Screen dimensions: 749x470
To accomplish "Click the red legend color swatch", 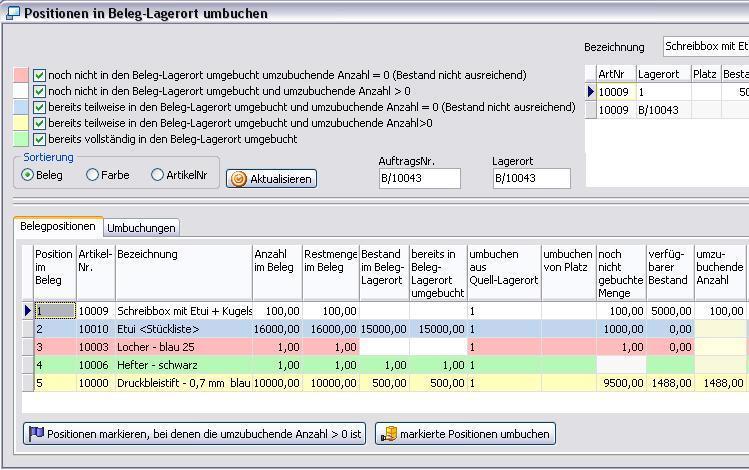I will point(21,75).
